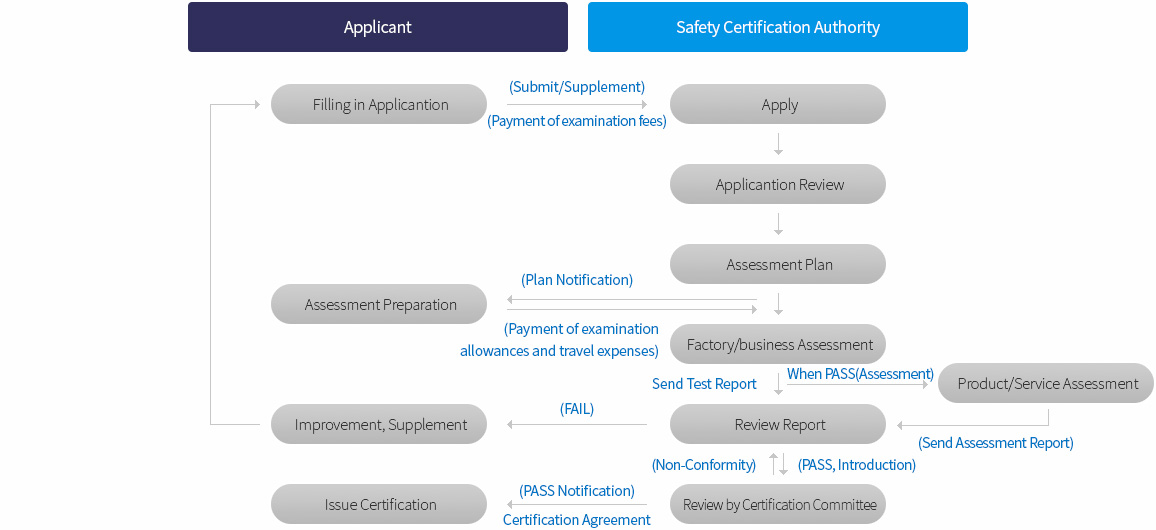
Task: Select the Improvement, Supplement box
Action: point(379,424)
